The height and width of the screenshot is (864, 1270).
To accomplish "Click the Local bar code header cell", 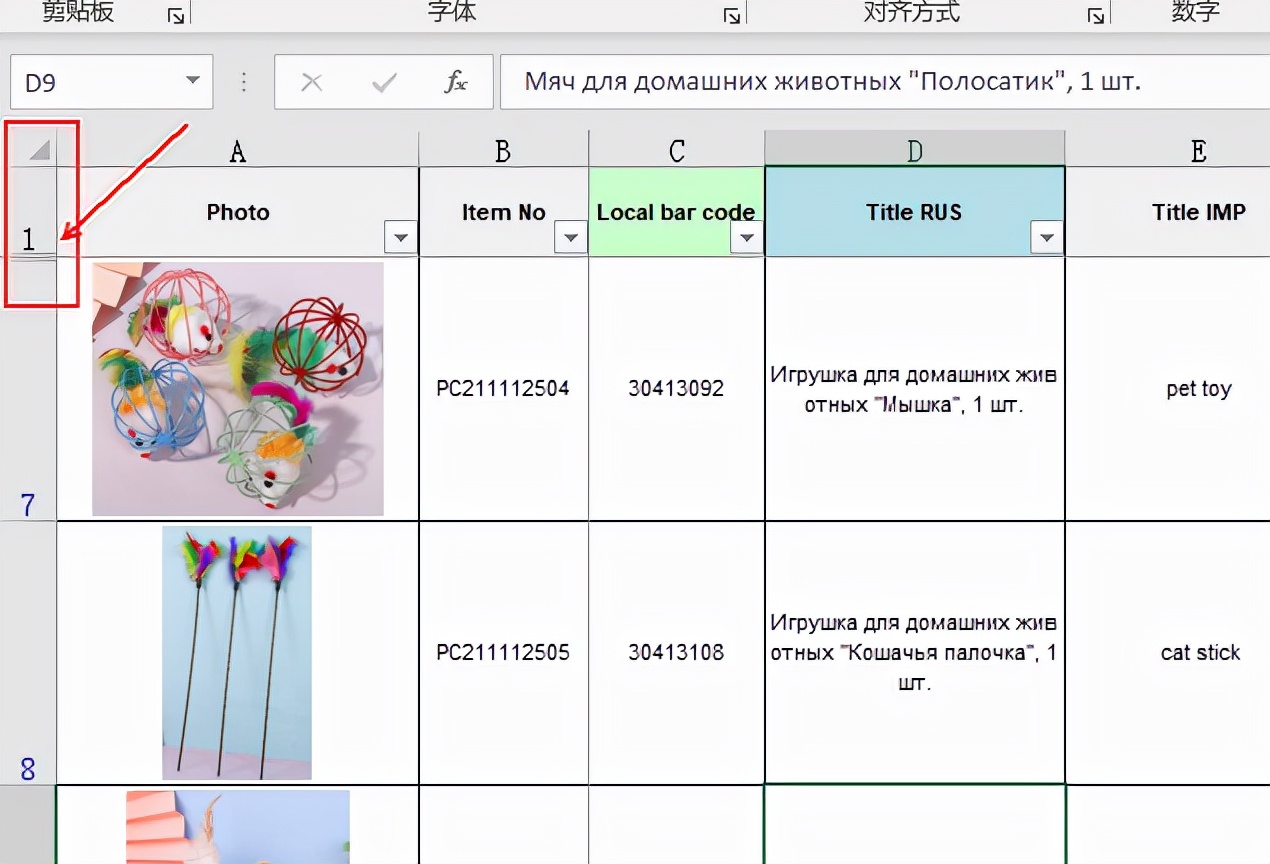I will click(677, 212).
